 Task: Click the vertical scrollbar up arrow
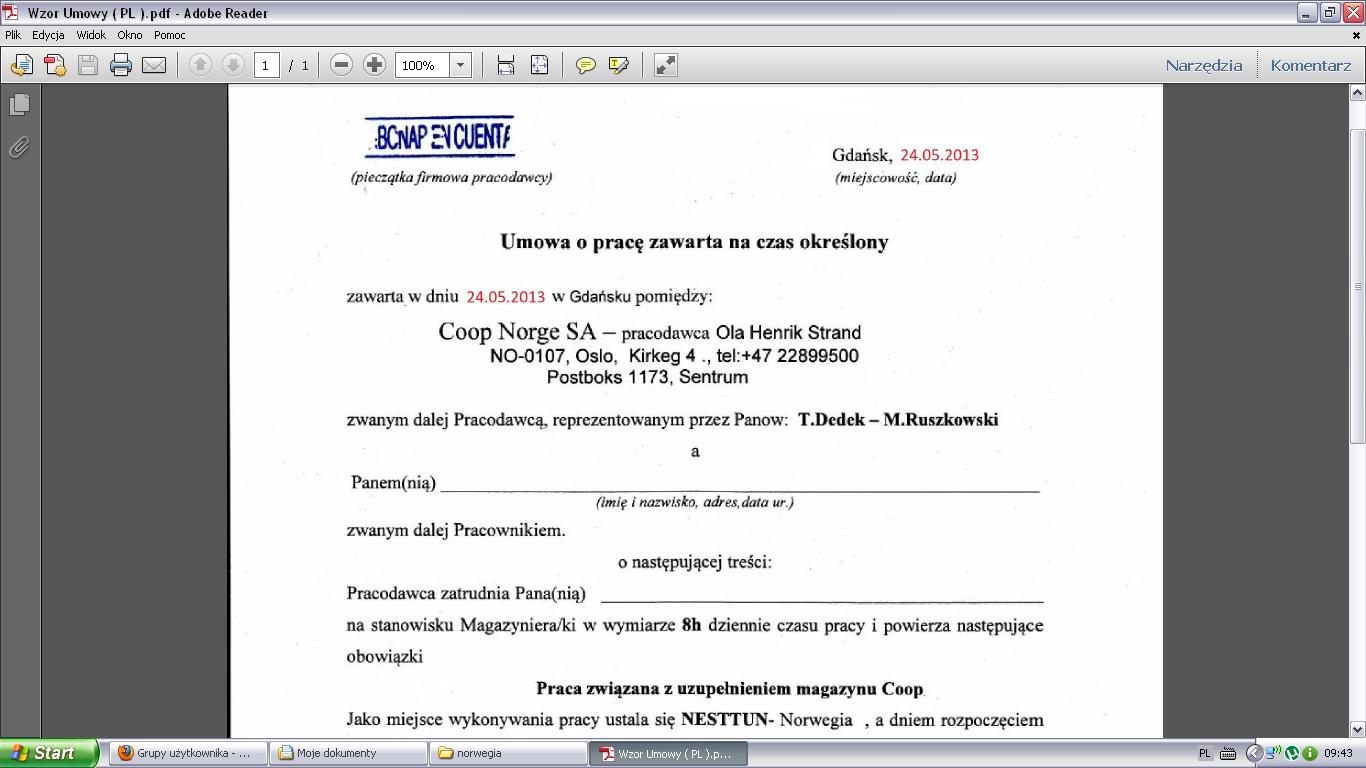[x=1357, y=93]
